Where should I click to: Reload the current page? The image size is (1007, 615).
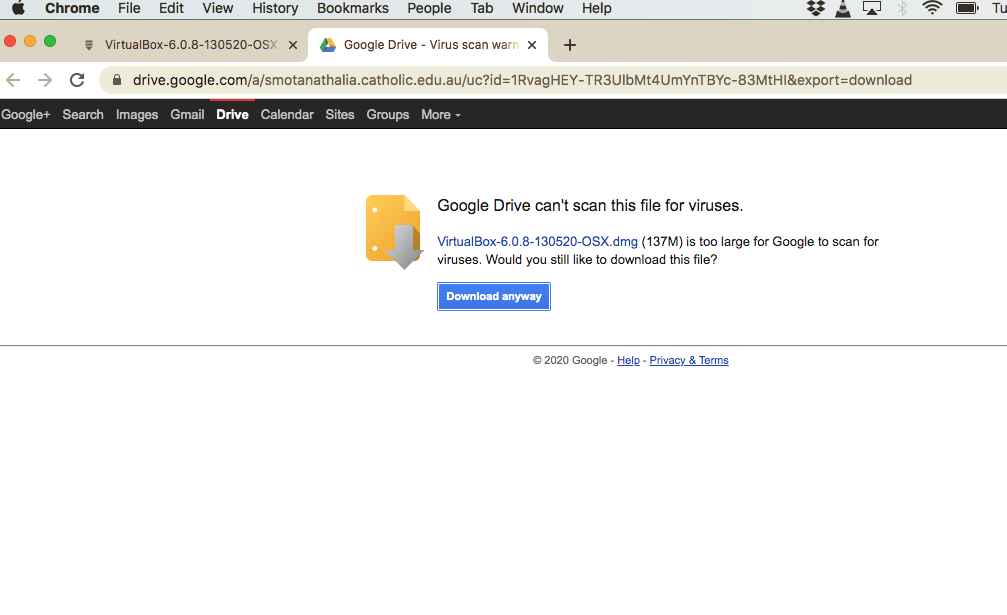[77, 80]
